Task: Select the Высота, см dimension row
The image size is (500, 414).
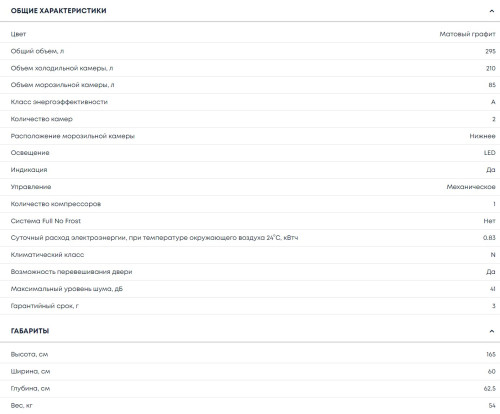Action: point(250,354)
